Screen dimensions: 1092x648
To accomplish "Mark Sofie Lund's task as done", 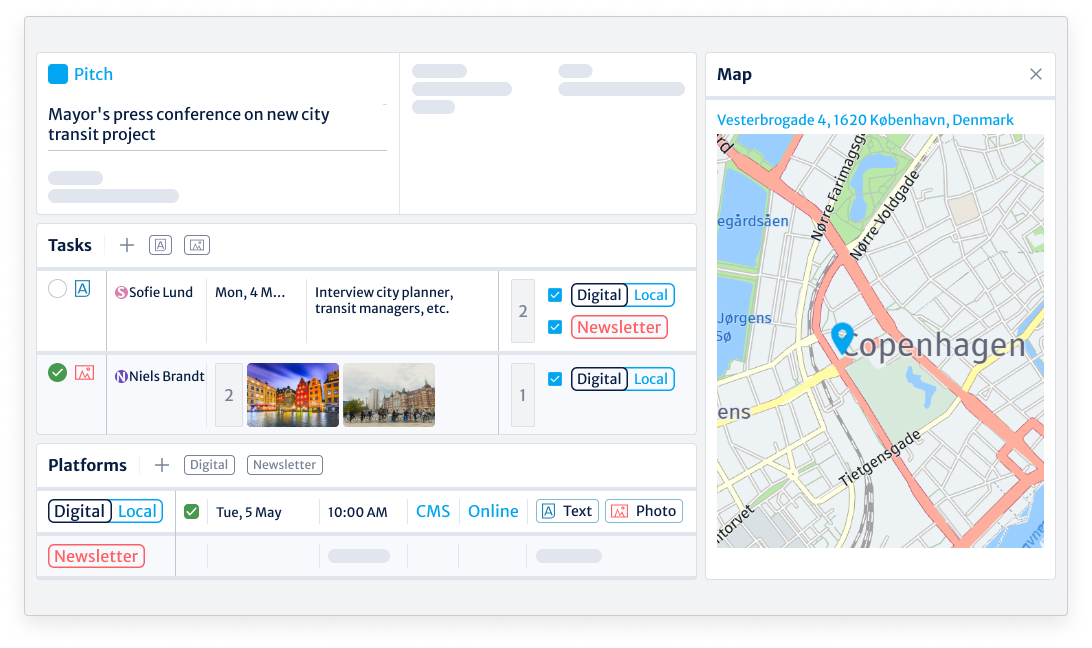I will (x=58, y=288).
